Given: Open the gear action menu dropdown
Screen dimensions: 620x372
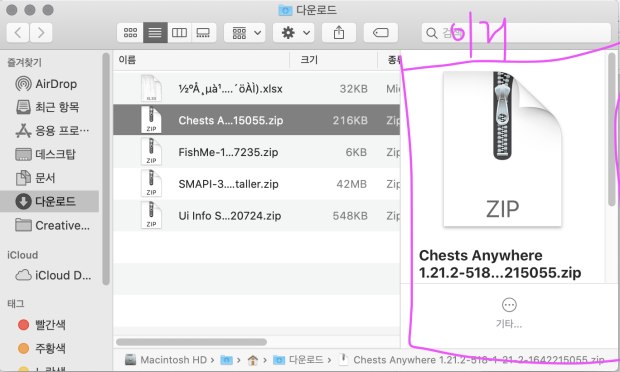Looking at the screenshot, I should (x=293, y=33).
